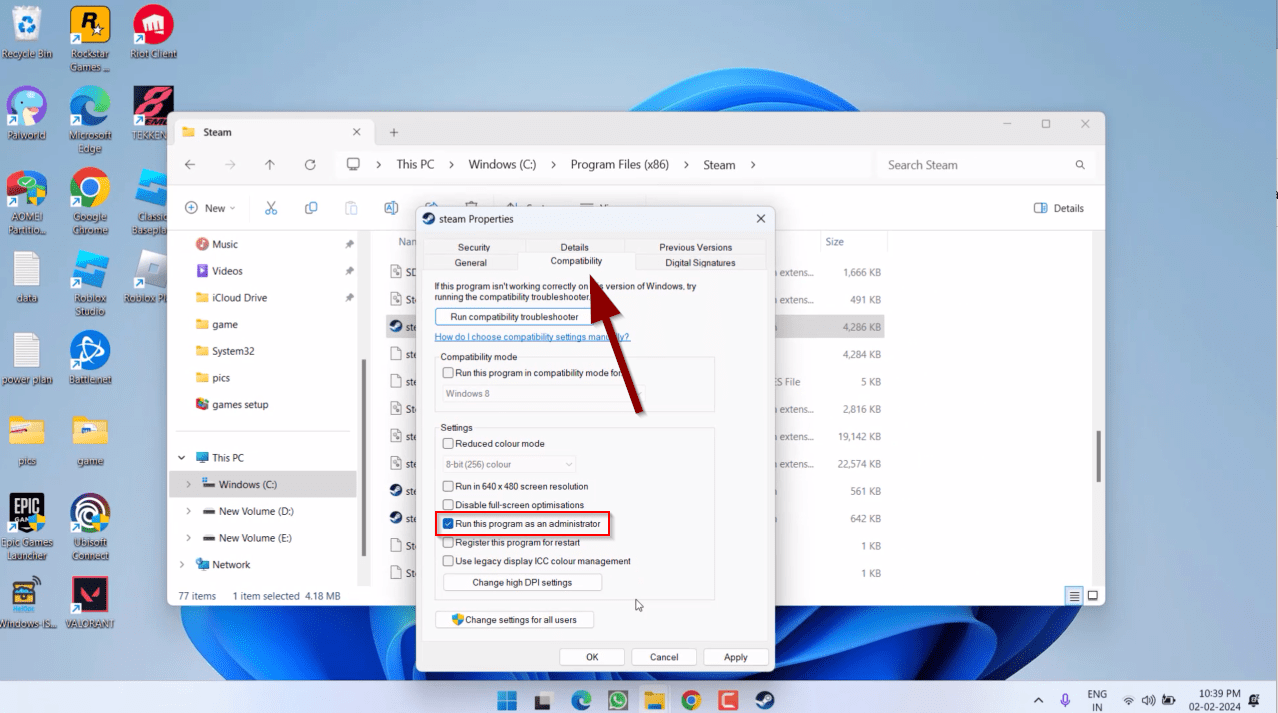Click the Copy icon in Explorer toolbar
Image resolution: width=1278 pixels, height=713 pixels.
311,208
